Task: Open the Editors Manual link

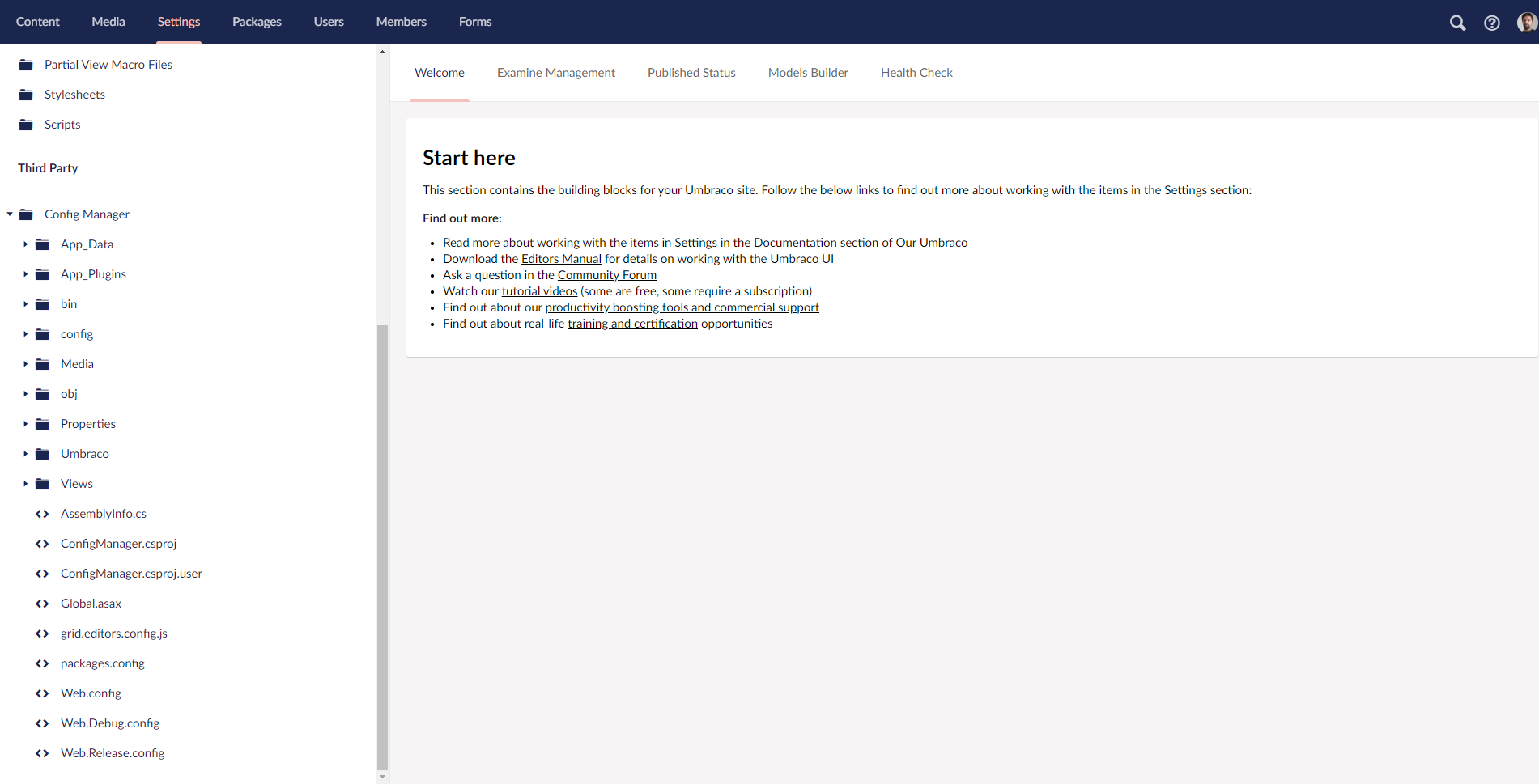Action: 561,259
